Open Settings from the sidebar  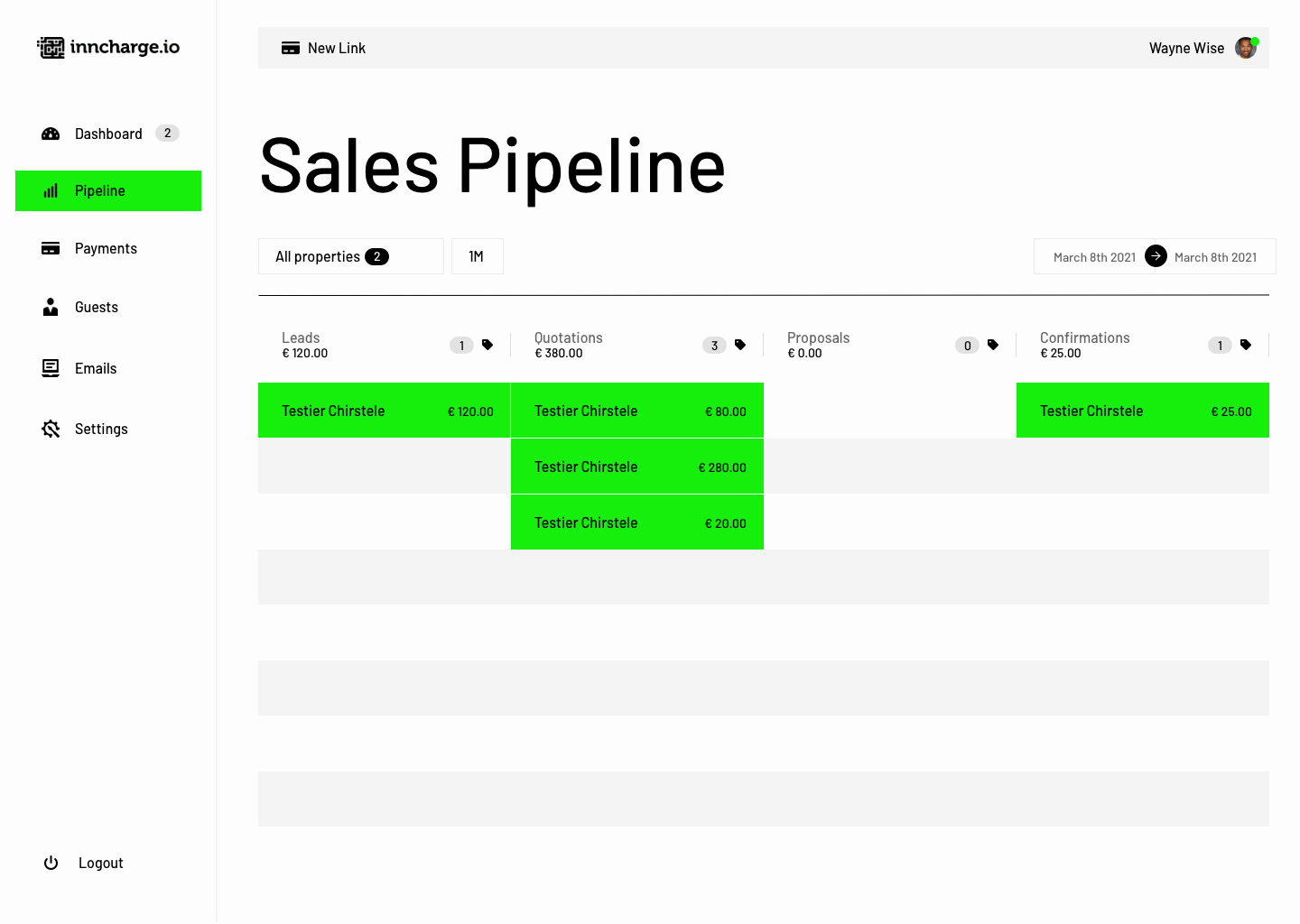coord(101,429)
